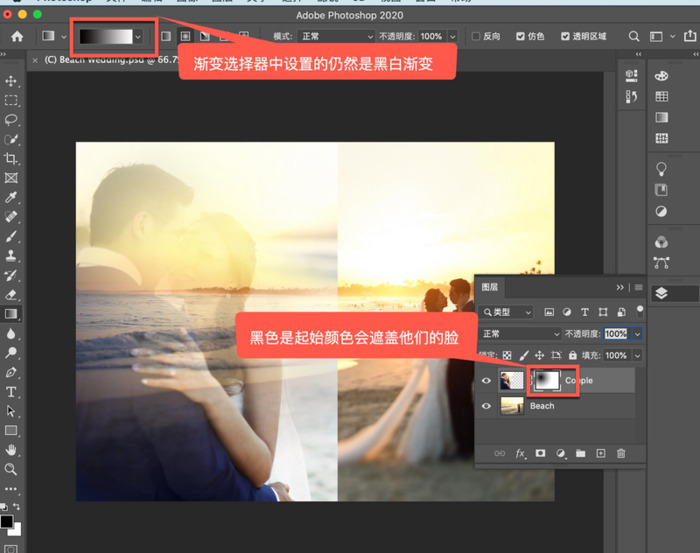This screenshot has width=700, height=553.
Task: Create a new group folder
Action: tap(580, 453)
